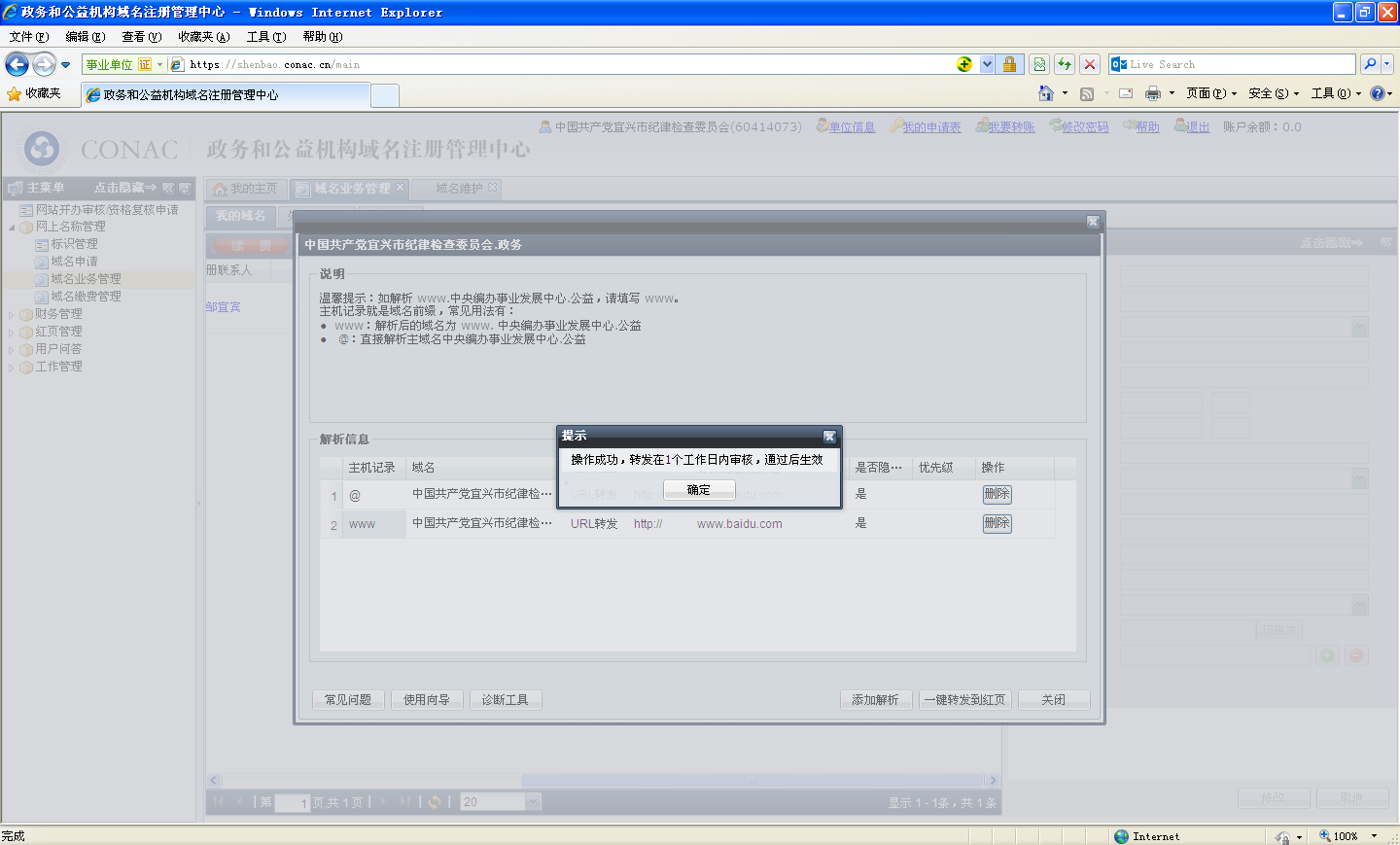Close the domain resolution dialog with its X

pyautogui.click(x=1093, y=222)
